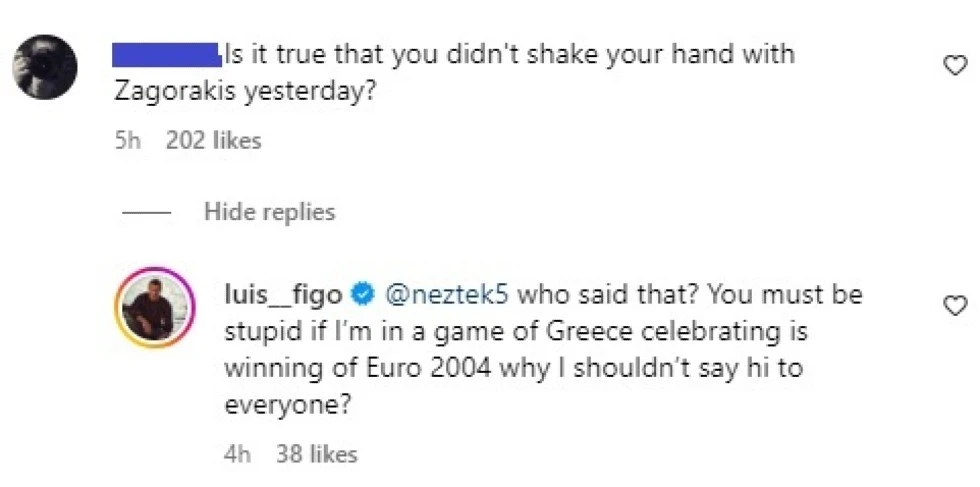Collapse the thread using Hide replies
980x487 pixels.
(x=269, y=212)
